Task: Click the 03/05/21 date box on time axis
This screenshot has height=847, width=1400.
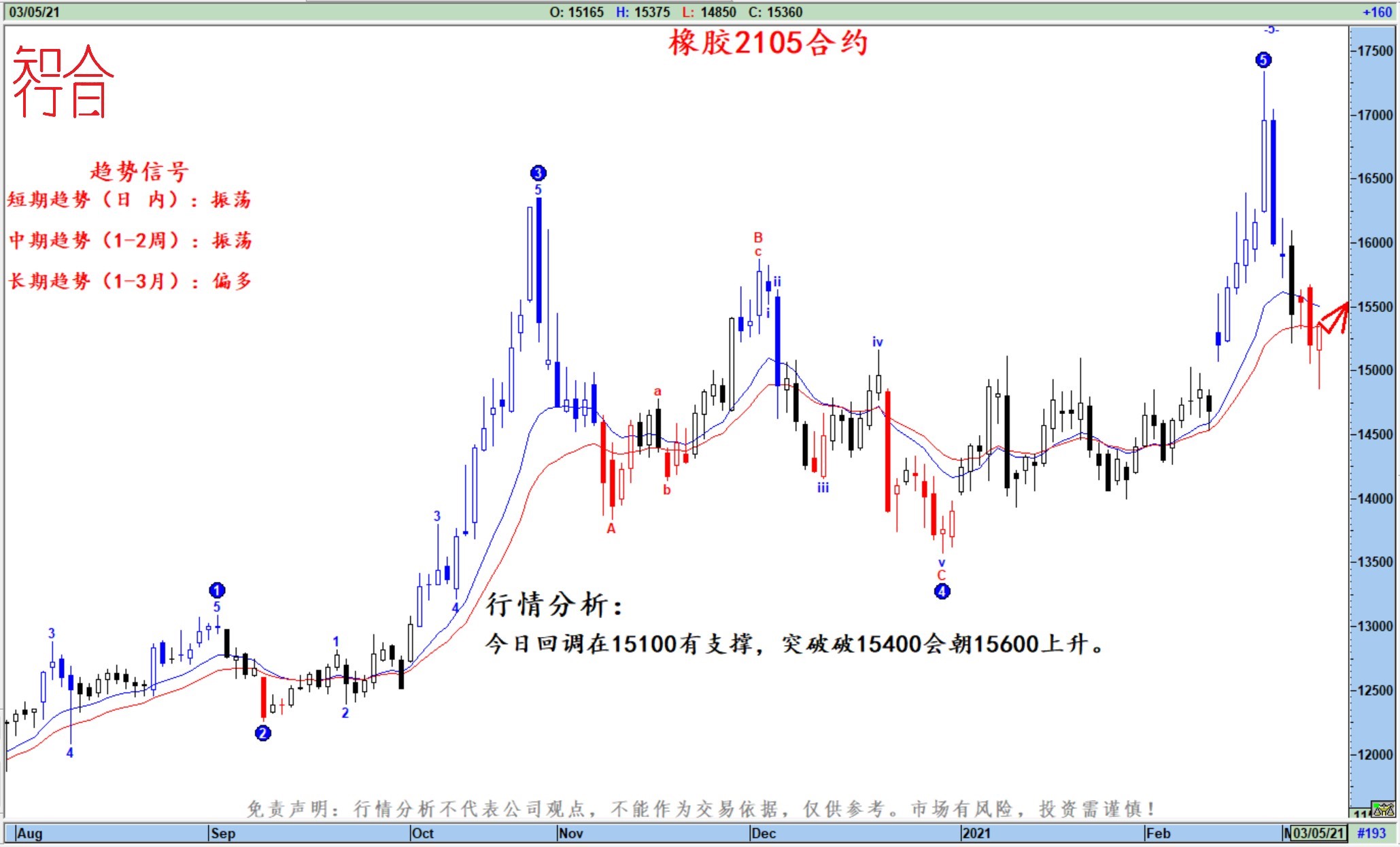Action: pyautogui.click(x=1318, y=833)
